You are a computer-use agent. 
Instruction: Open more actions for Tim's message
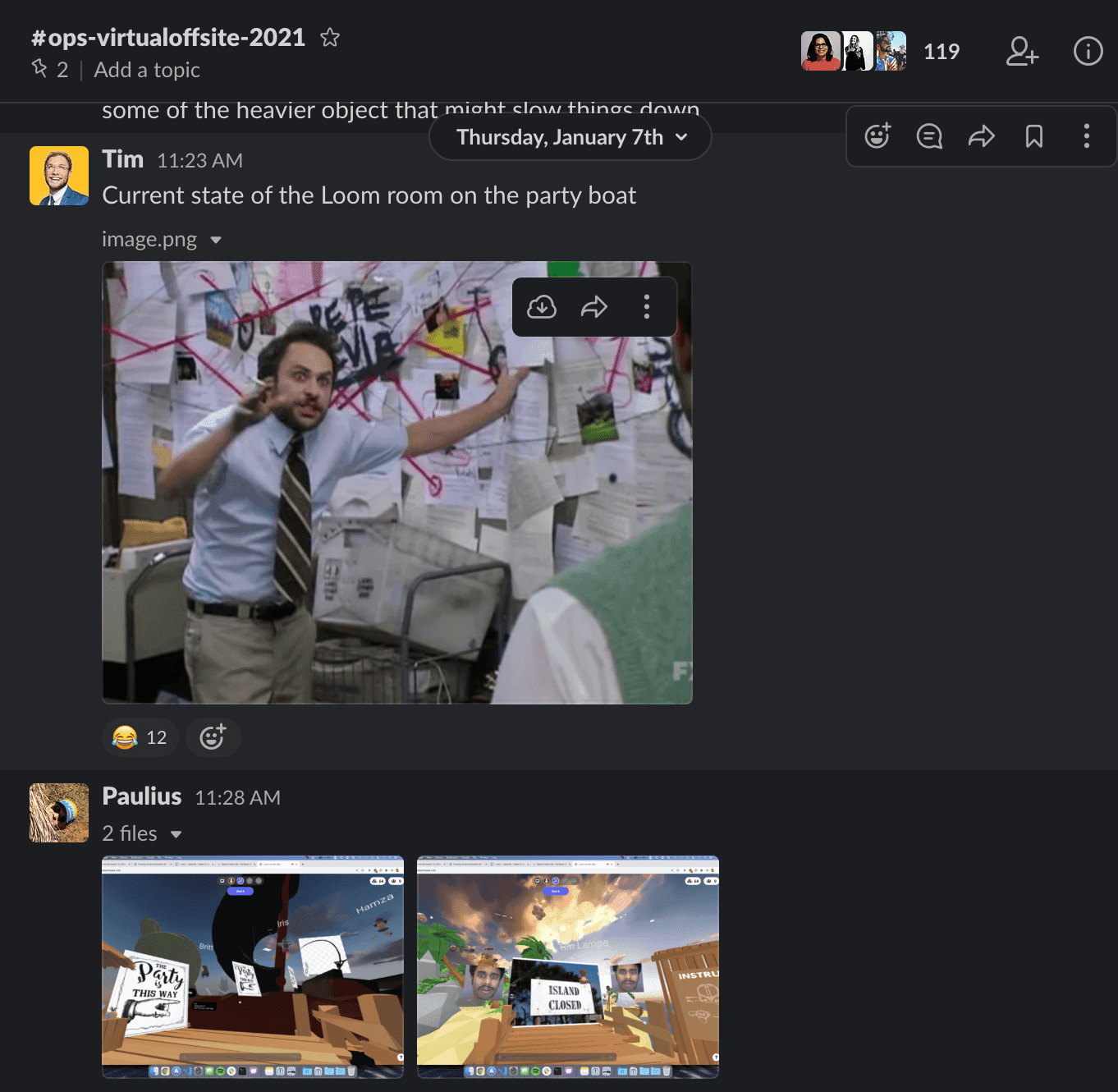[1086, 136]
